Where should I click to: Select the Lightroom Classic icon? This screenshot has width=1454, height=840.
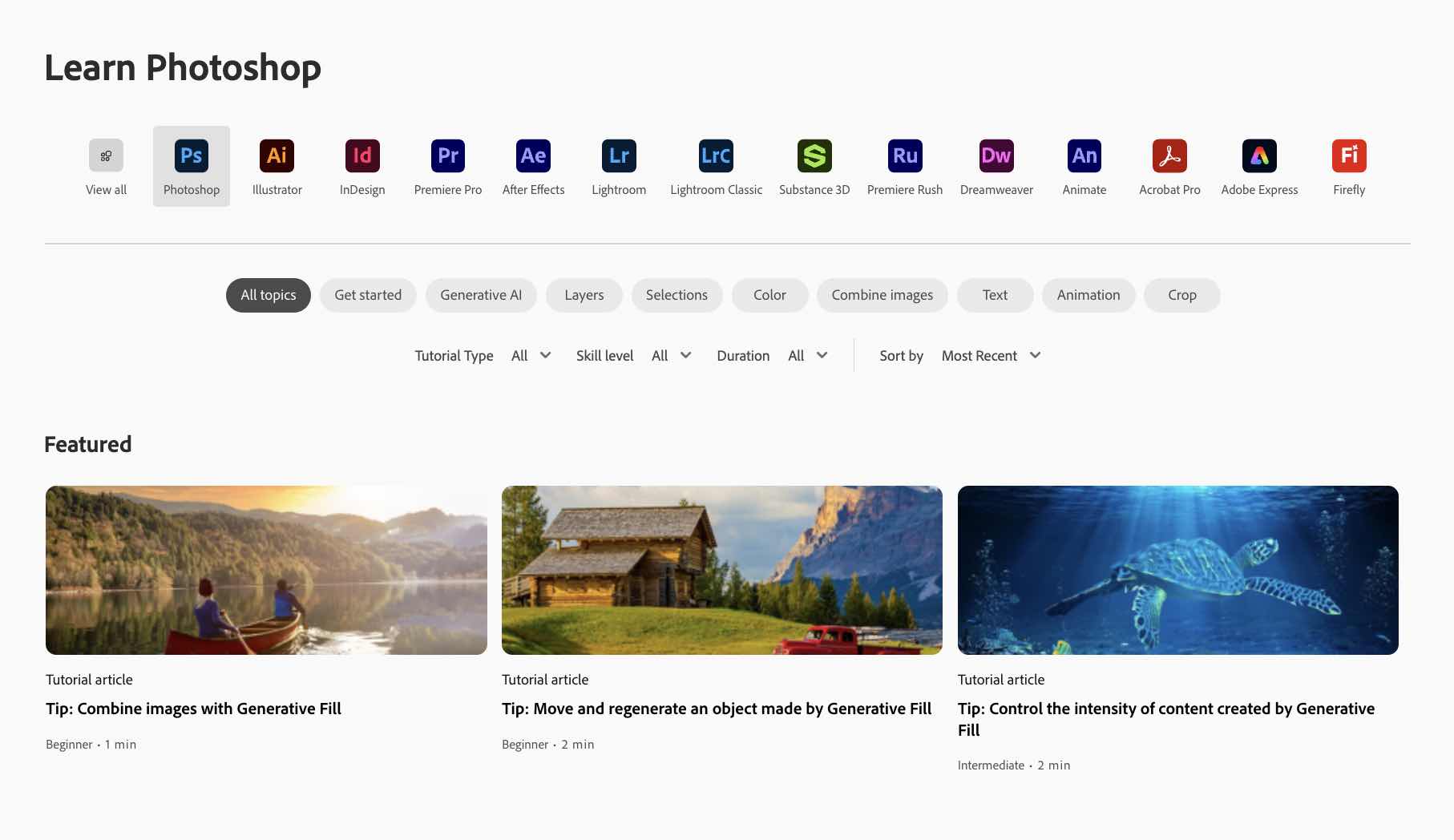point(716,155)
